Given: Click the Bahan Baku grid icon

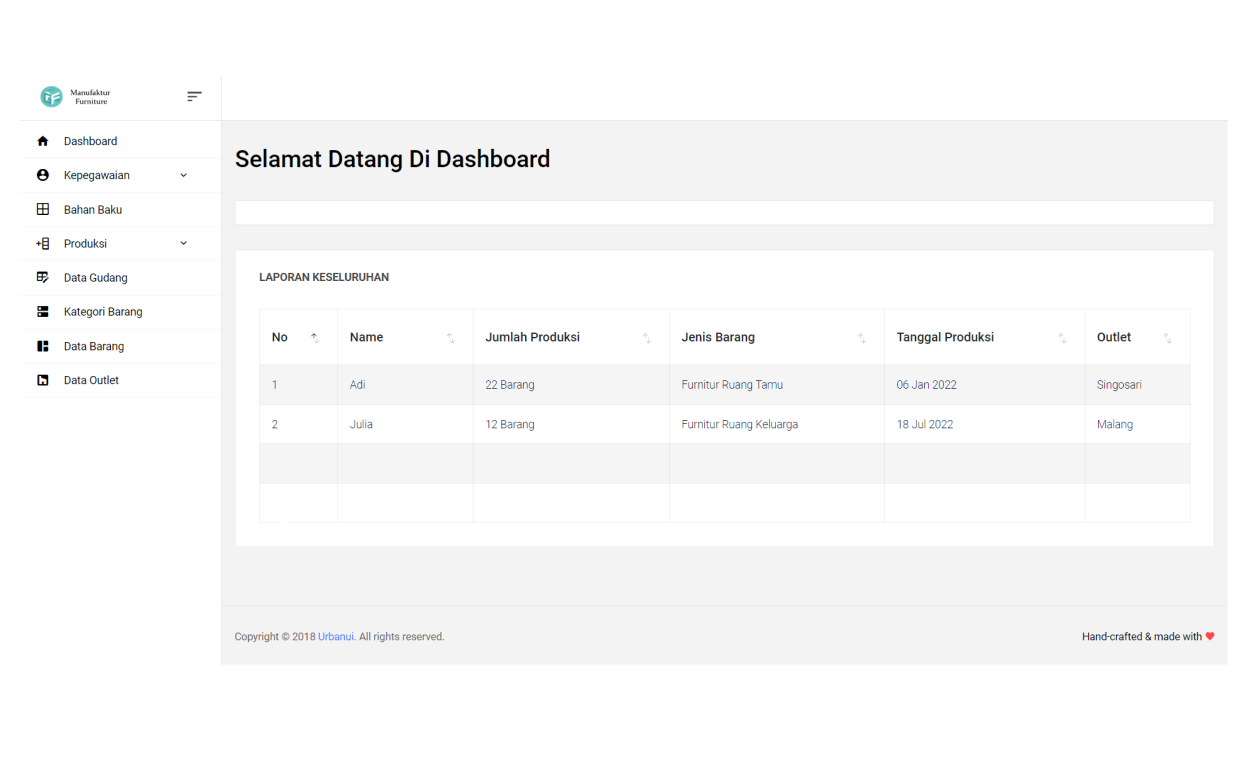Looking at the screenshot, I should coord(43,210).
